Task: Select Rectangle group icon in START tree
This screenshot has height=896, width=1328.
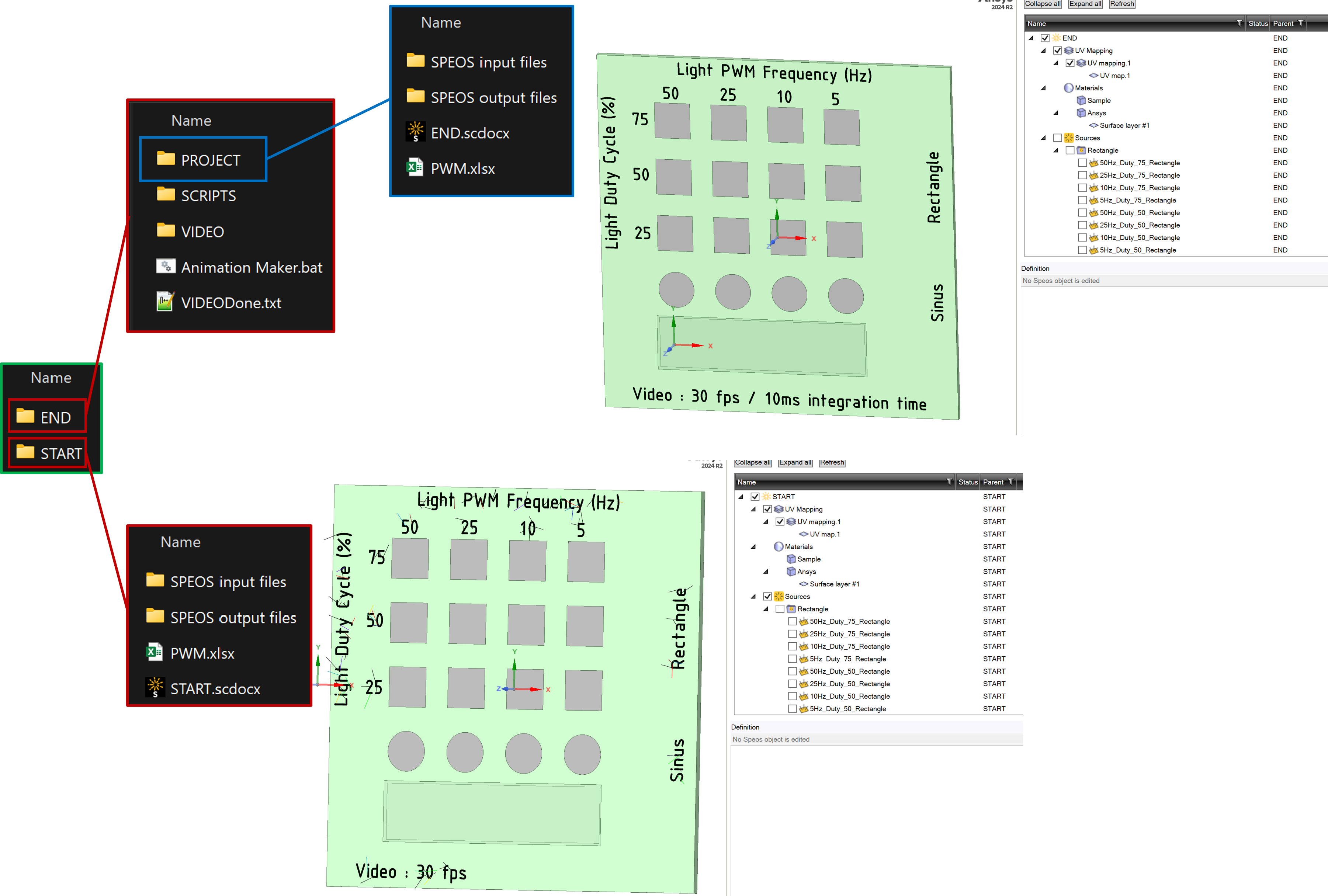Action: click(791, 609)
